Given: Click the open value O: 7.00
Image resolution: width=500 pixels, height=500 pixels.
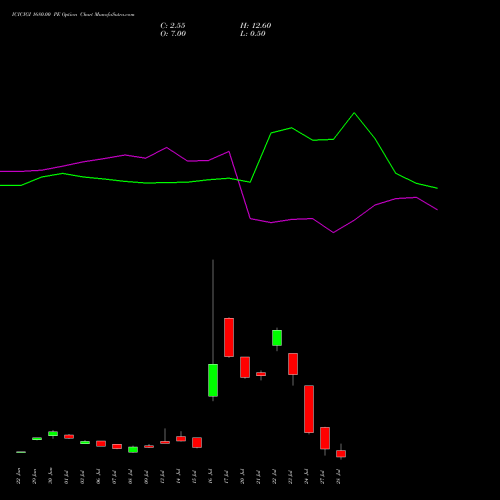Looking at the screenshot, I should tap(173, 34).
